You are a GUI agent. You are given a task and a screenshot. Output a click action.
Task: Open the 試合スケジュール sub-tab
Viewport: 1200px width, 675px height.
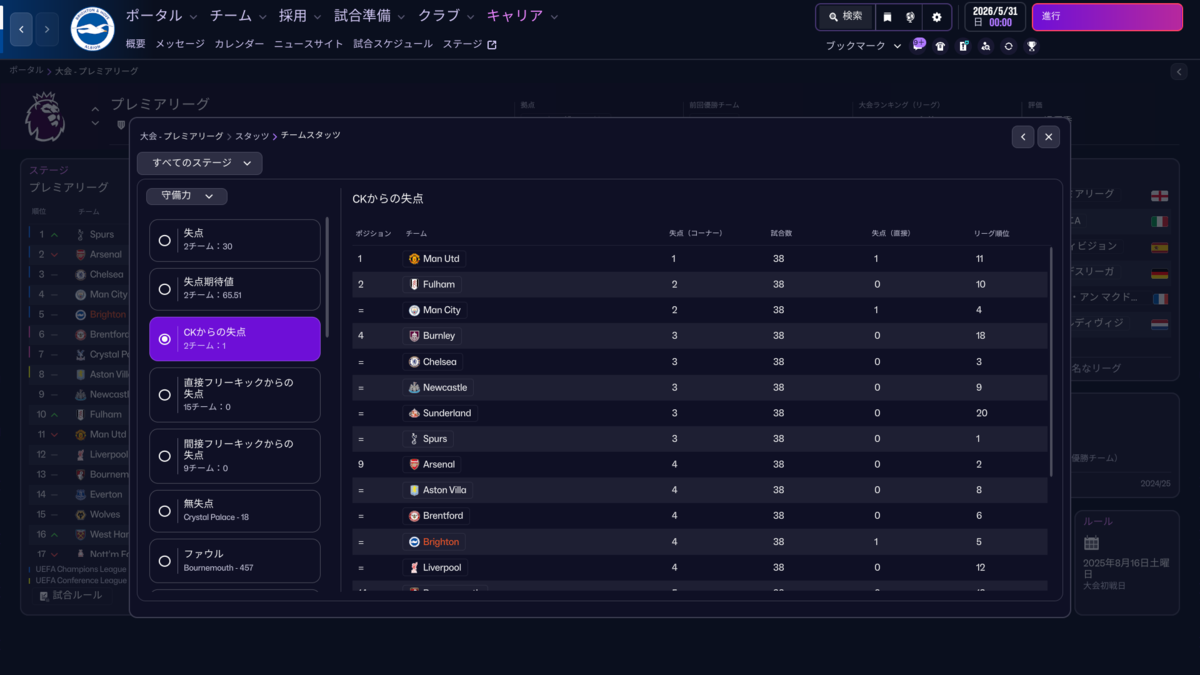pos(393,44)
